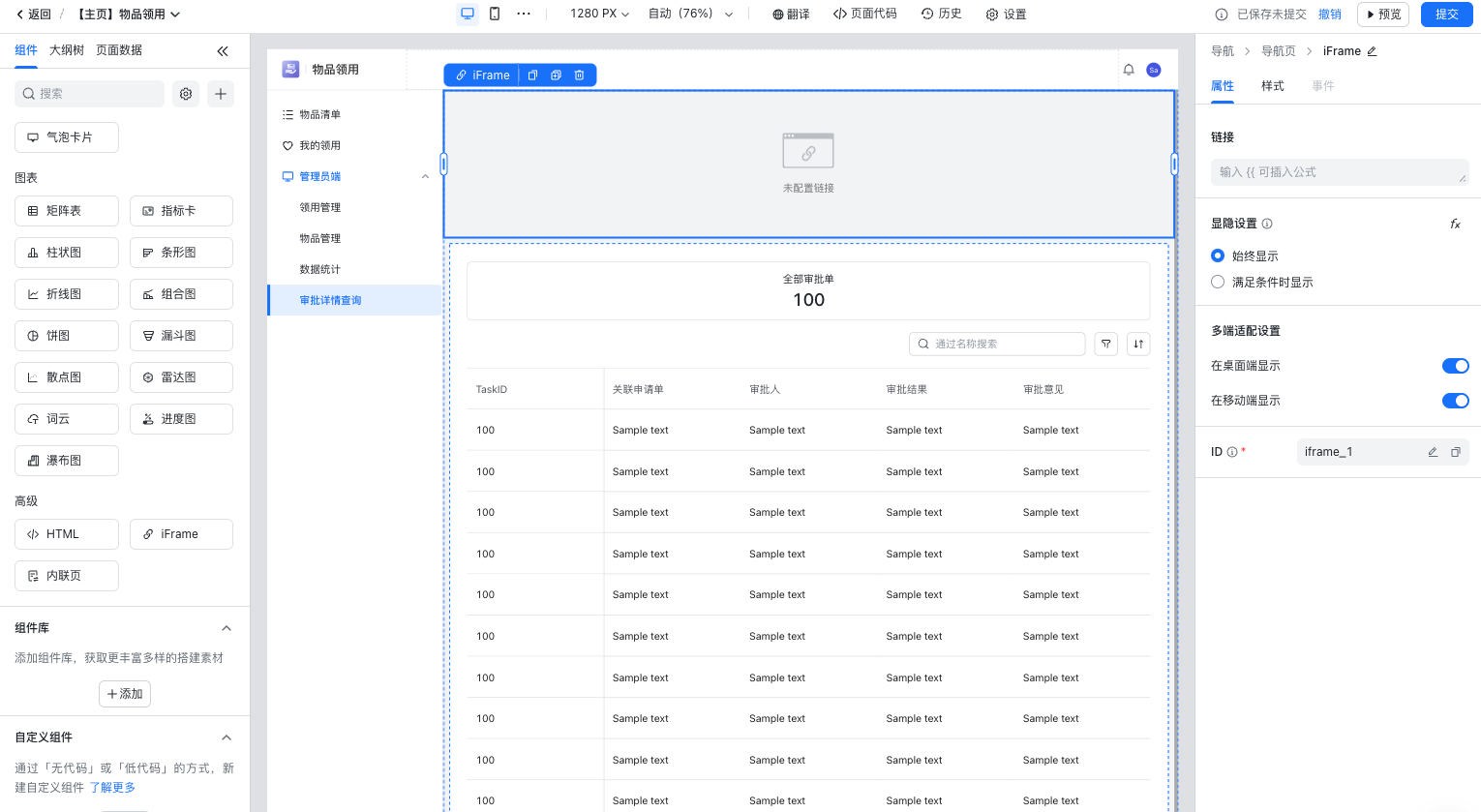Open the more options ellipsis in top toolbar
Viewport: 1481px width, 812px height.
[524, 14]
